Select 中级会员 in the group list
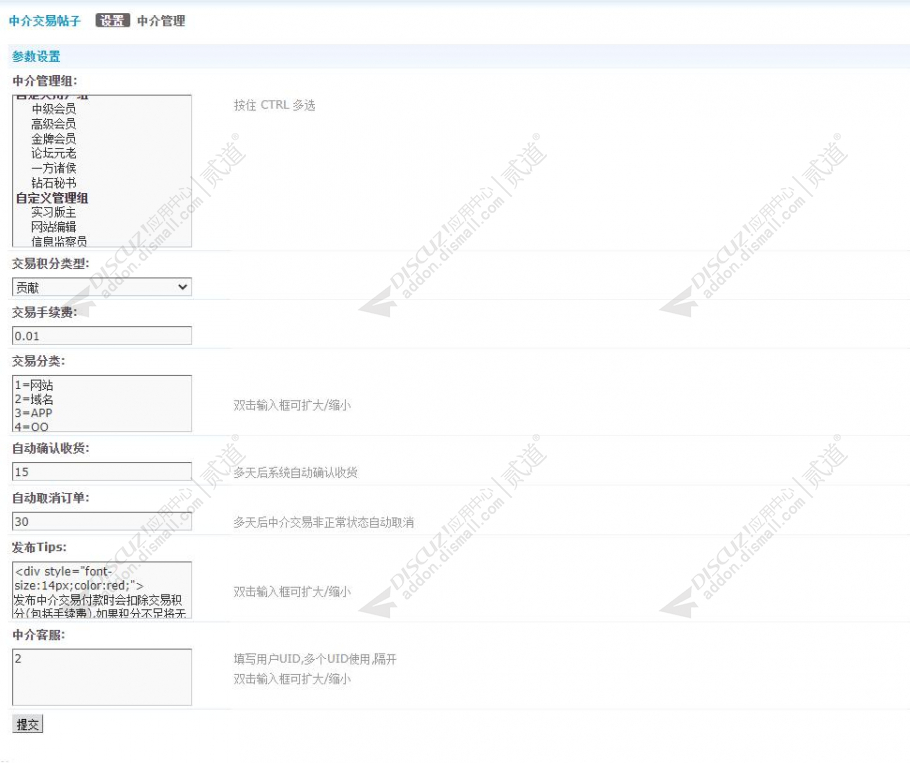910x763 pixels. coord(53,109)
